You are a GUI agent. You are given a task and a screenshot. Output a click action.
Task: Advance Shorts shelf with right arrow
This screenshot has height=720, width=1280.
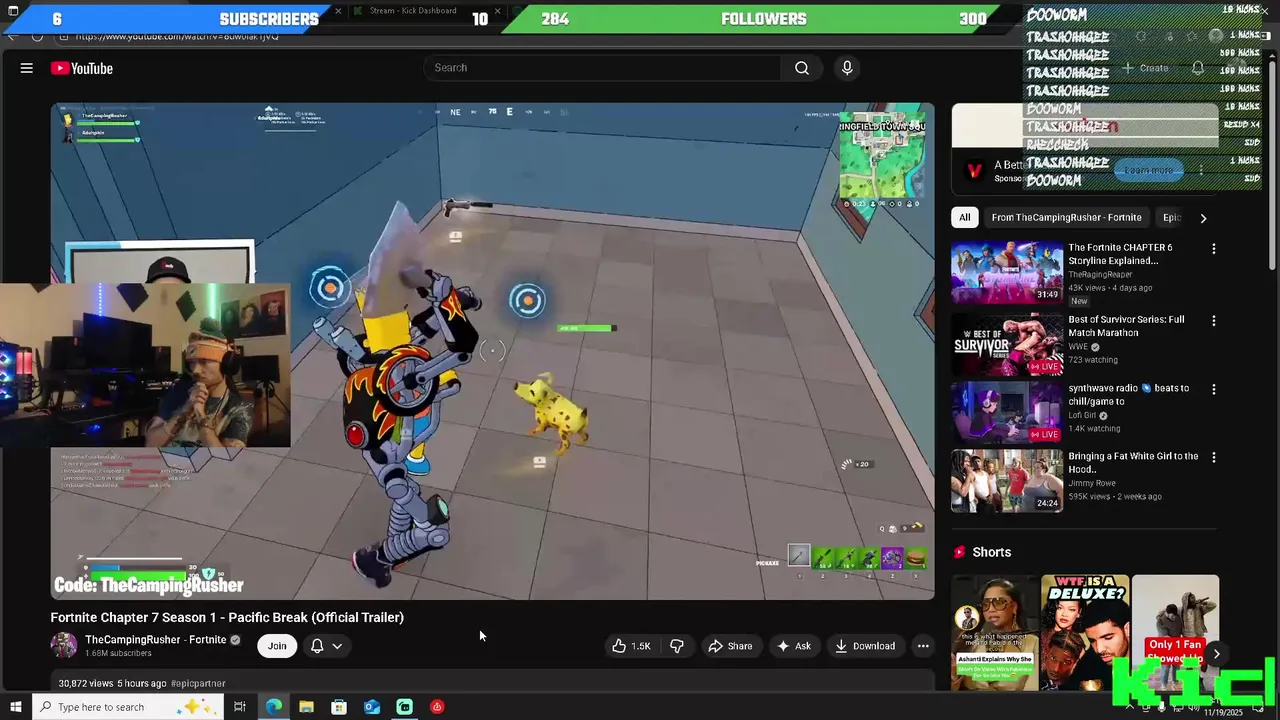point(1216,654)
